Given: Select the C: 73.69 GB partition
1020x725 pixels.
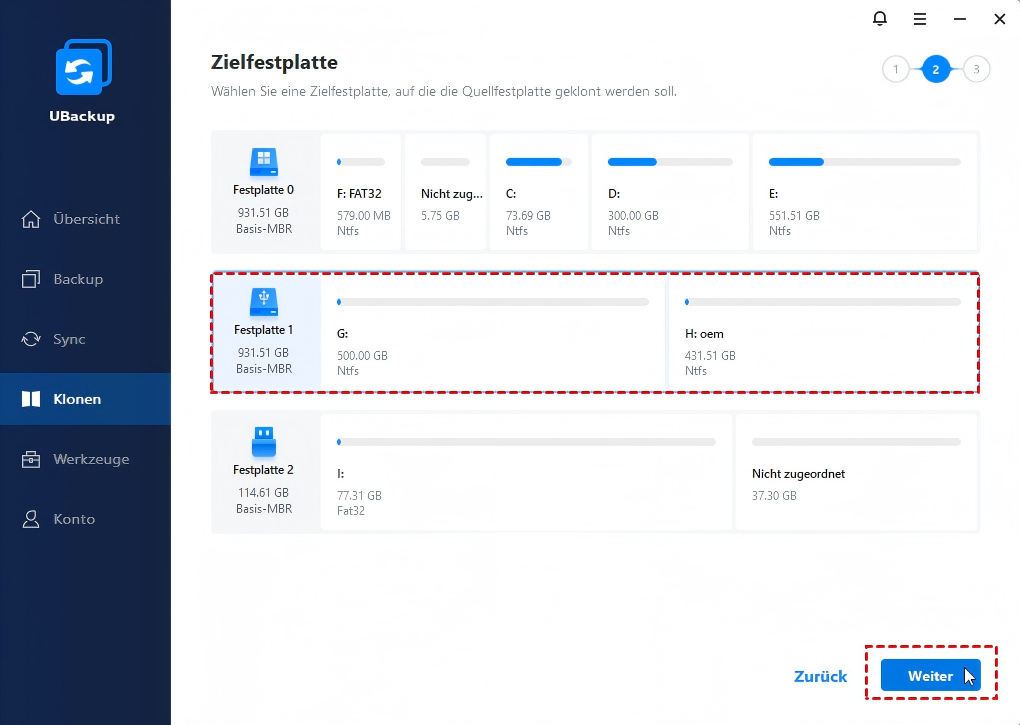Looking at the screenshot, I should click(x=537, y=193).
